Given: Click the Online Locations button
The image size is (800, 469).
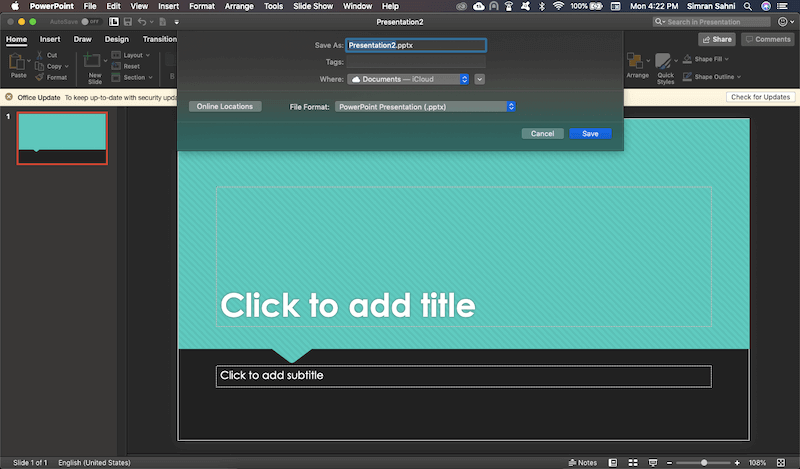Looking at the screenshot, I should click(225, 106).
